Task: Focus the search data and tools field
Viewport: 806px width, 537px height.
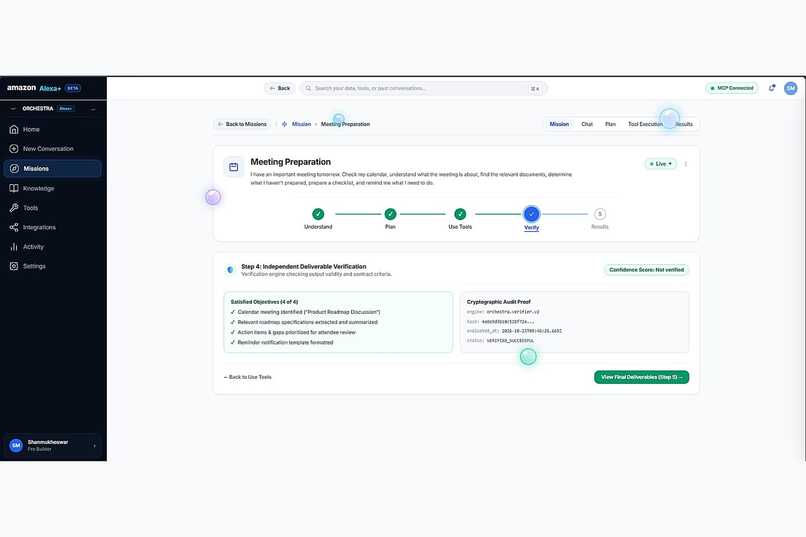Action: [422, 88]
